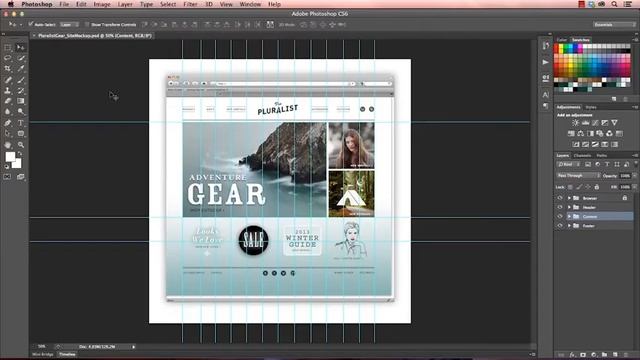Select the Dodge tool
Image resolution: width=640 pixels, height=360 pixels.
(x=20, y=111)
